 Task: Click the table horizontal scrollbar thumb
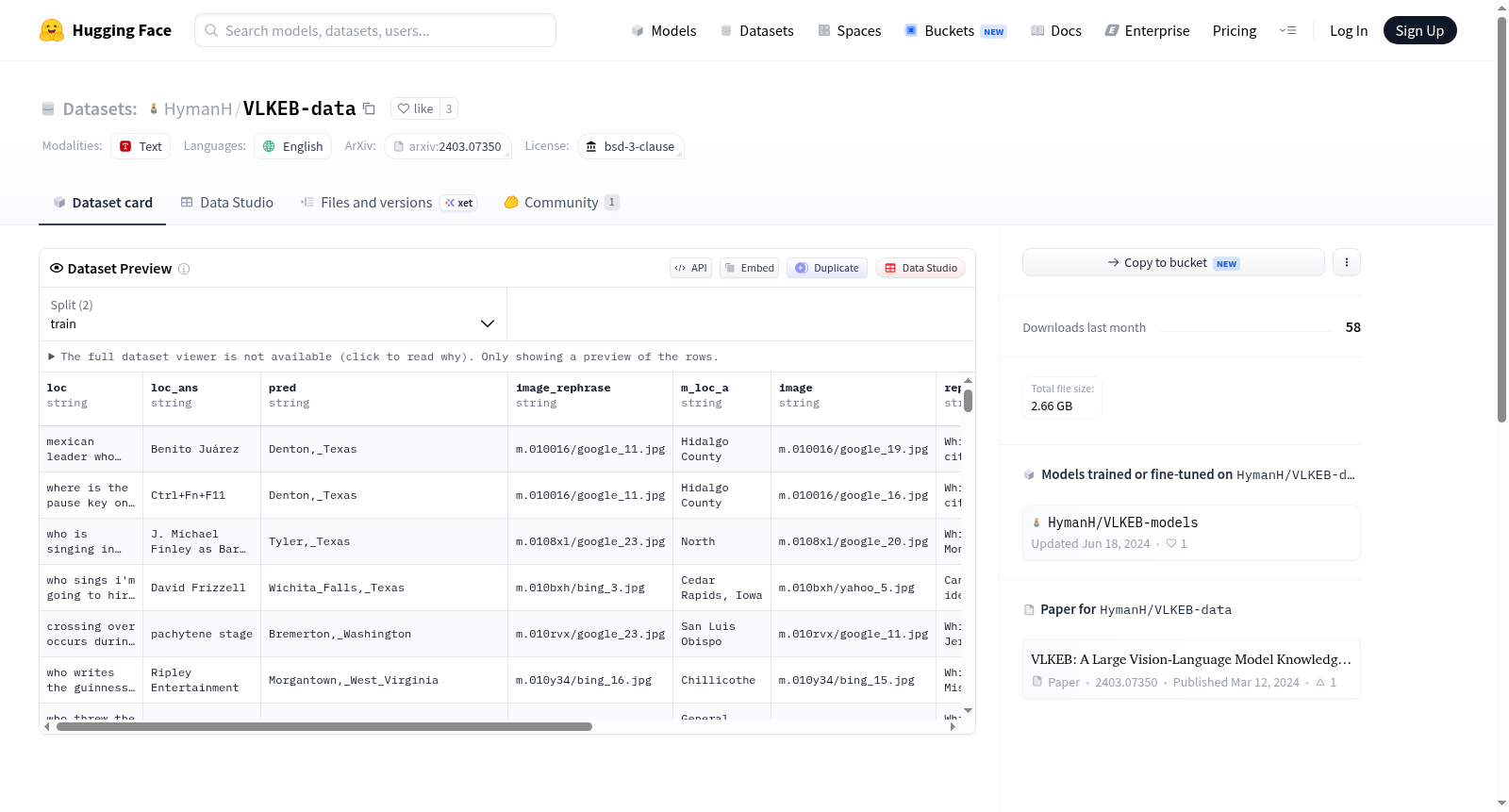tap(324, 727)
